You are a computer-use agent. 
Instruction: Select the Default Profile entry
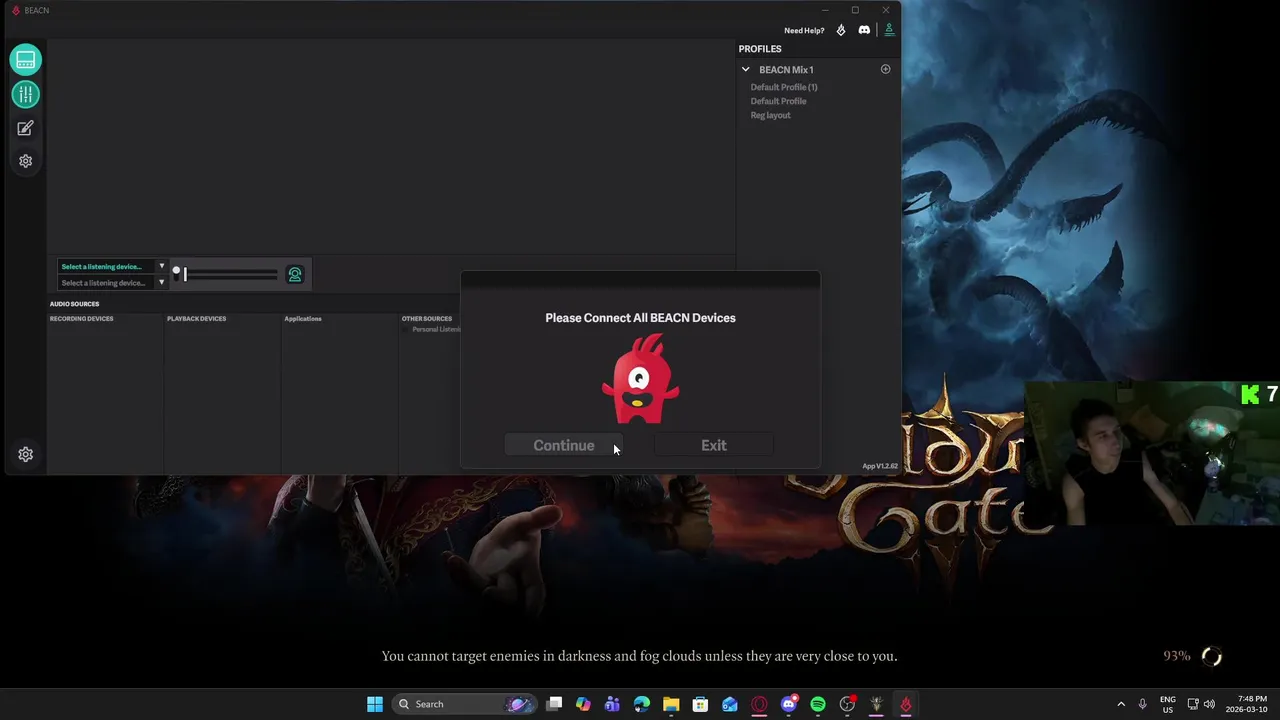pyautogui.click(x=778, y=101)
